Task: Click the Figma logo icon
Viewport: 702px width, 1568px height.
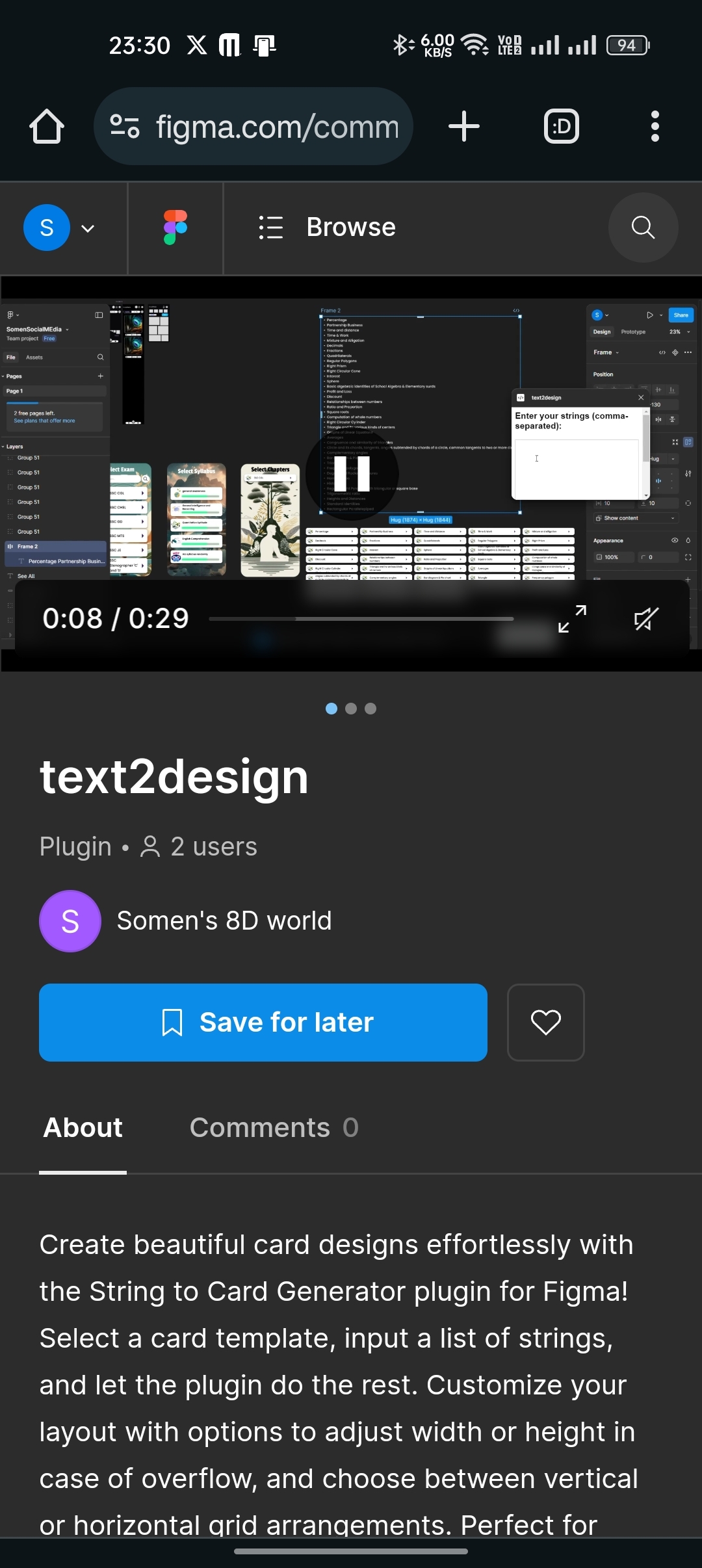Action: tap(175, 228)
